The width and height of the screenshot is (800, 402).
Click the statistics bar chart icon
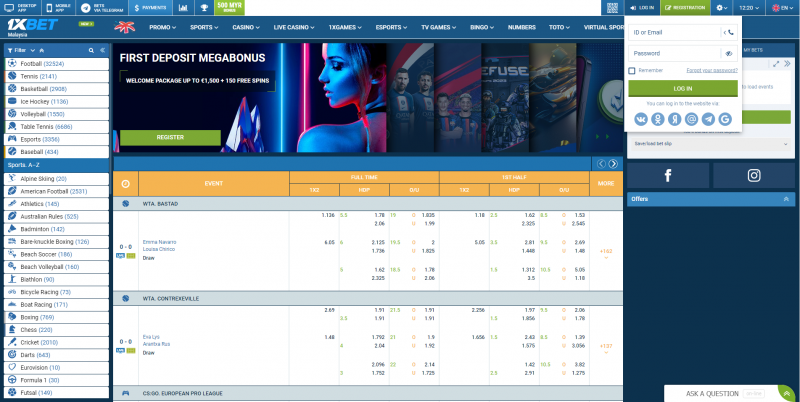[183, 8]
